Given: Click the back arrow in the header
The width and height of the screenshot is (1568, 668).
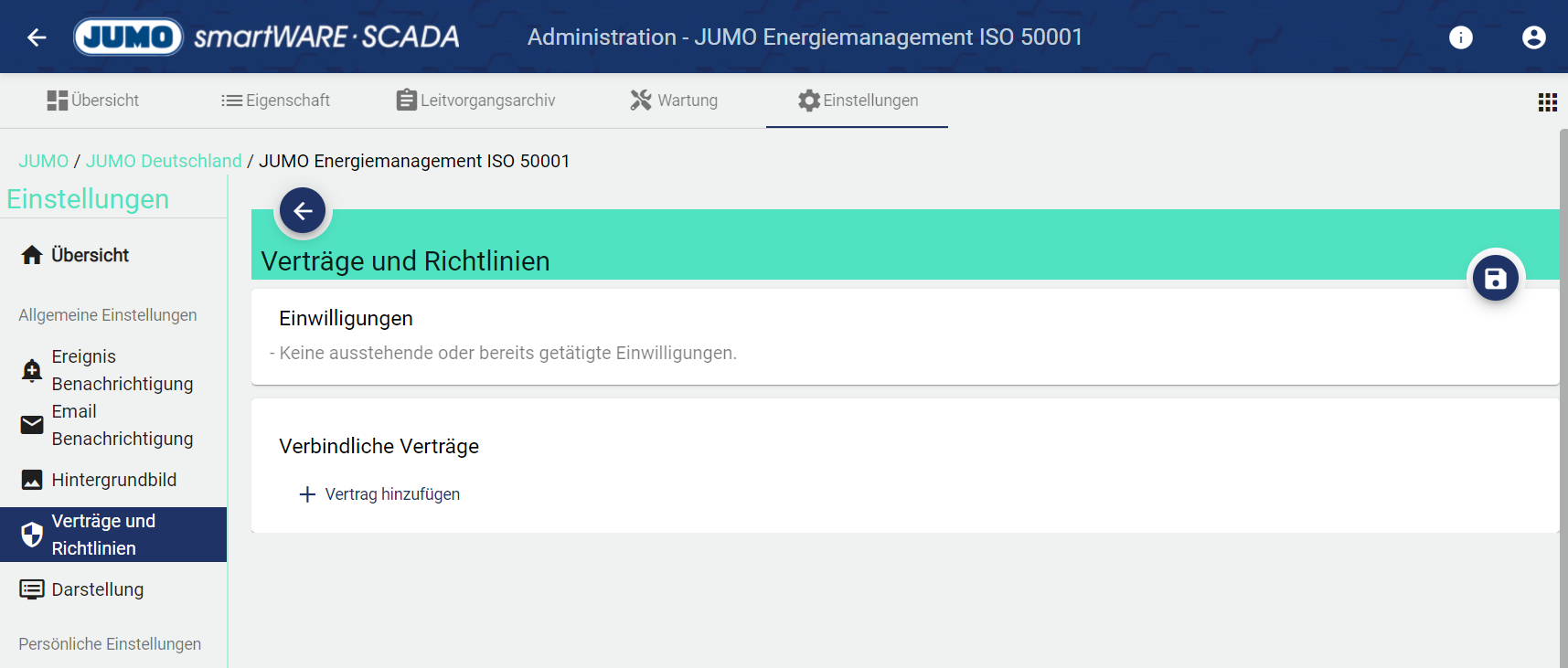Looking at the screenshot, I should tap(37, 37).
